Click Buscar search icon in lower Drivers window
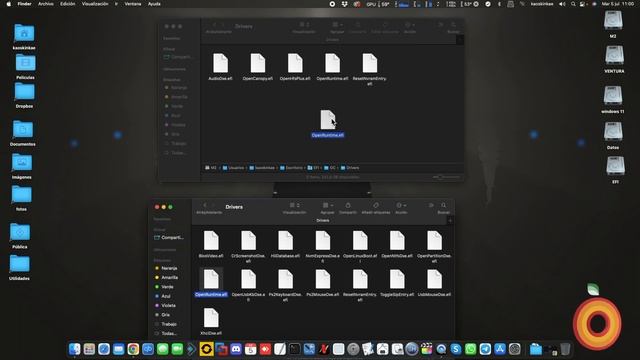Viewport: 640px width, 360px height. click(x=444, y=205)
